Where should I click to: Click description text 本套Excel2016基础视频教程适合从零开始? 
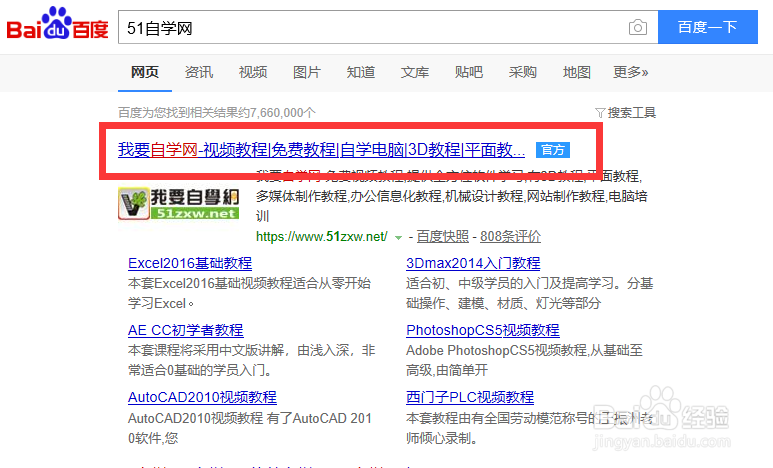(249, 284)
